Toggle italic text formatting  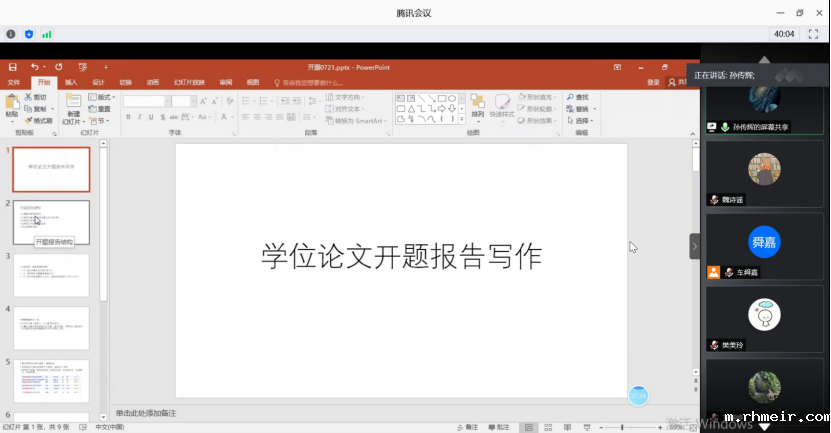click(x=140, y=118)
